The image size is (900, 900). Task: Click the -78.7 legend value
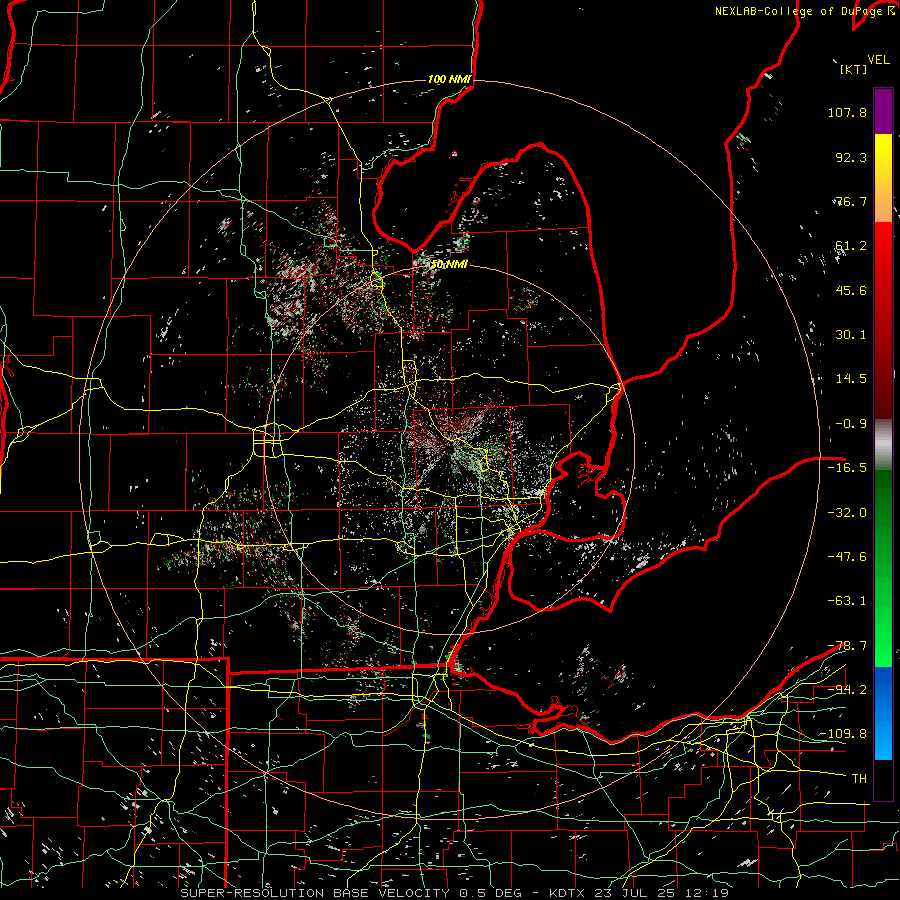[x=847, y=645]
